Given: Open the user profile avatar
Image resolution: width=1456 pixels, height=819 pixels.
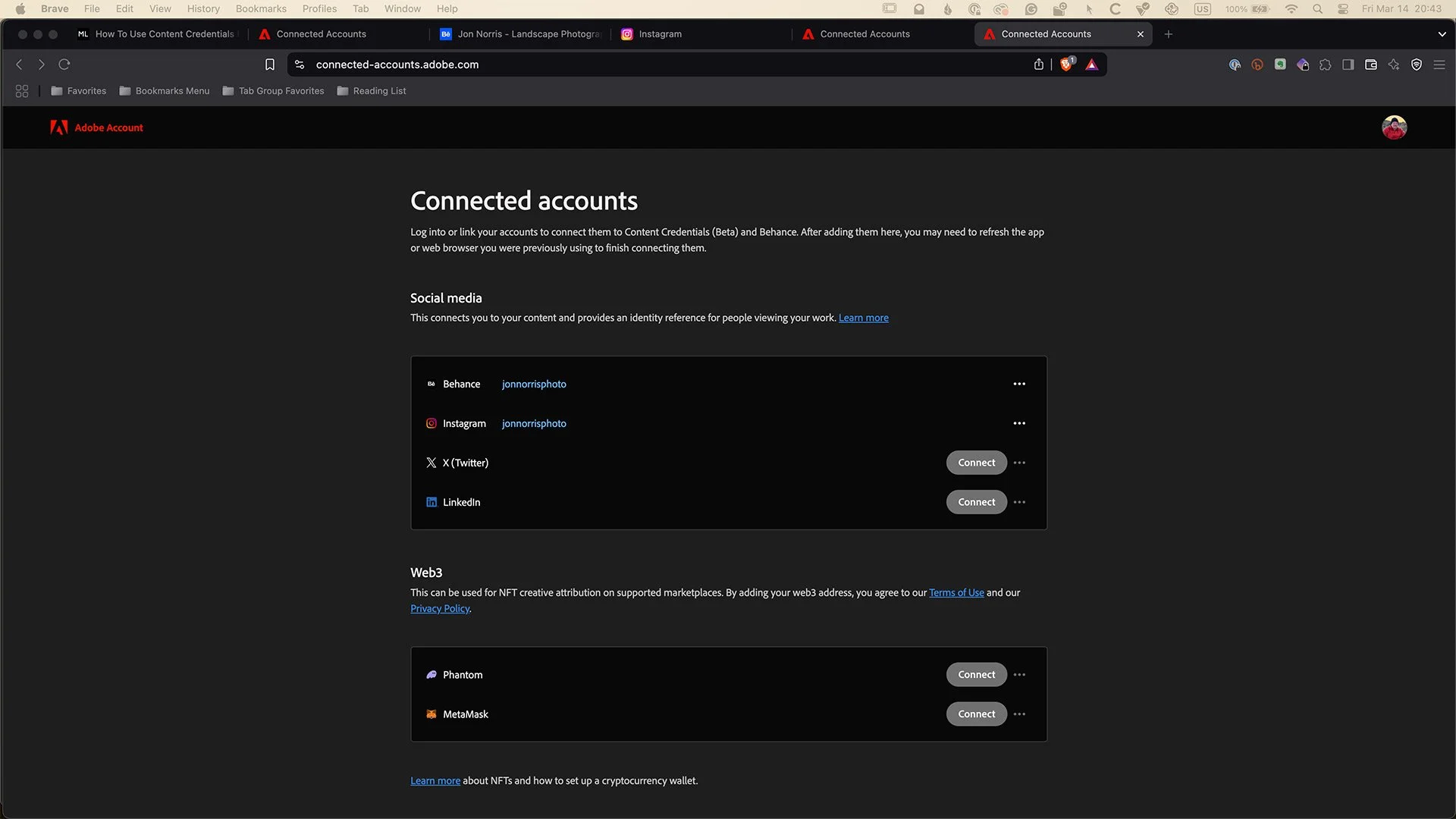Looking at the screenshot, I should click(x=1394, y=127).
